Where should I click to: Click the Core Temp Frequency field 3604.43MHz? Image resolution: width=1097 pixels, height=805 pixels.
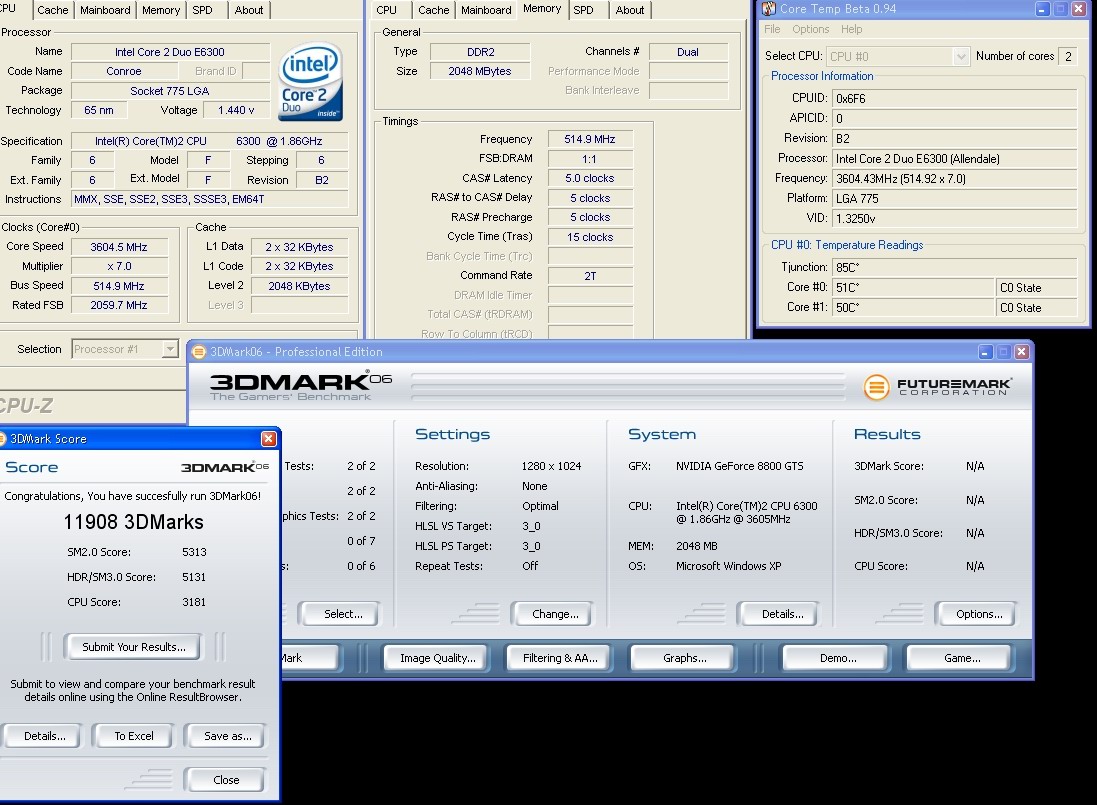954,178
